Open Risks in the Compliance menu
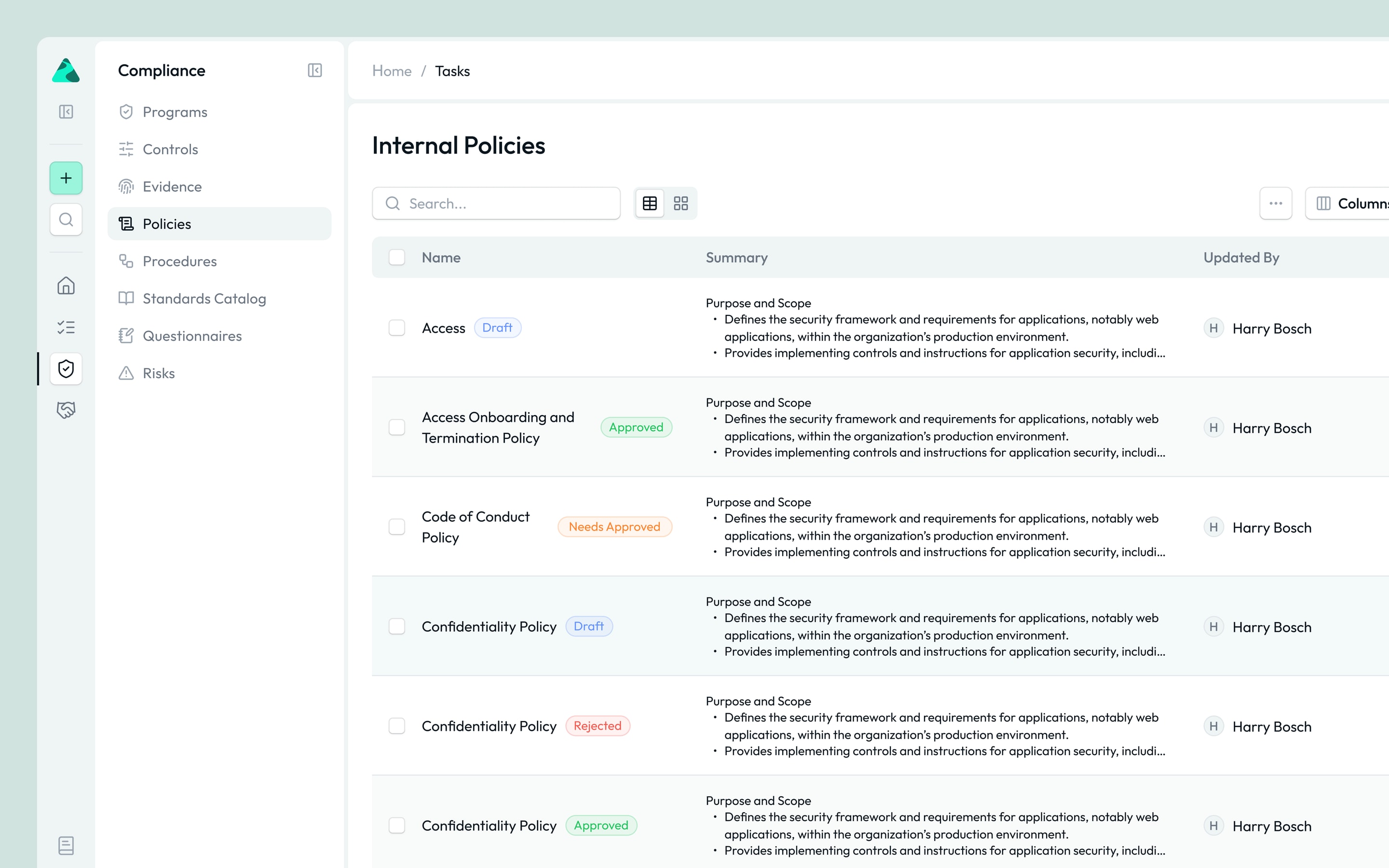The height and width of the screenshot is (868, 1389). [x=219, y=373]
